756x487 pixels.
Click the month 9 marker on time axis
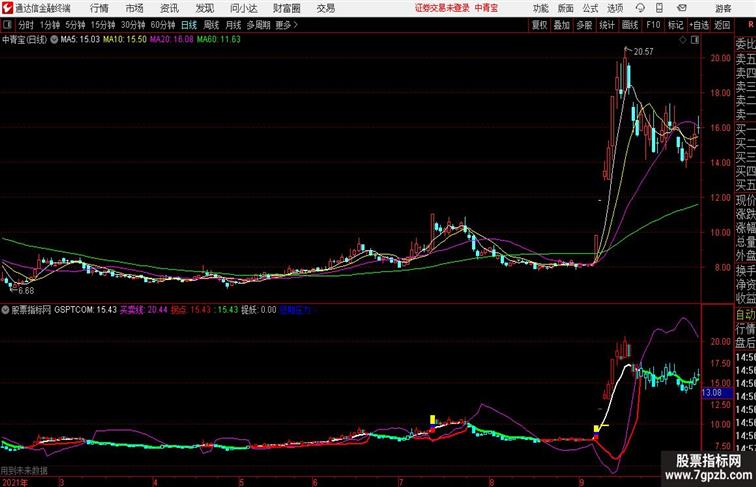pyautogui.click(x=582, y=482)
